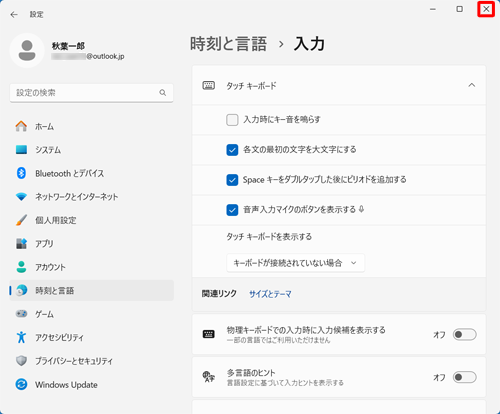The width and height of the screenshot is (500, 414).
Task: Click the ゲーム controller icon
Action: [21, 314]
